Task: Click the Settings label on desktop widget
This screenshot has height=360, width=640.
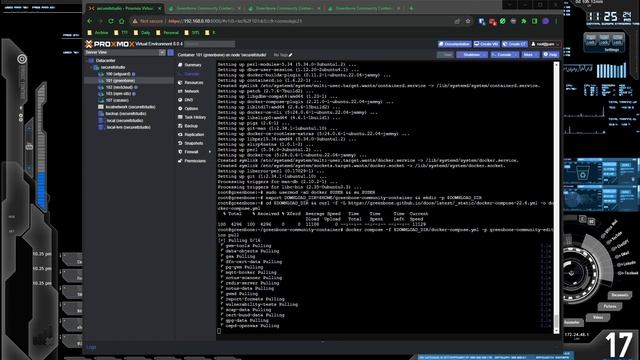Action: (611, 50)
